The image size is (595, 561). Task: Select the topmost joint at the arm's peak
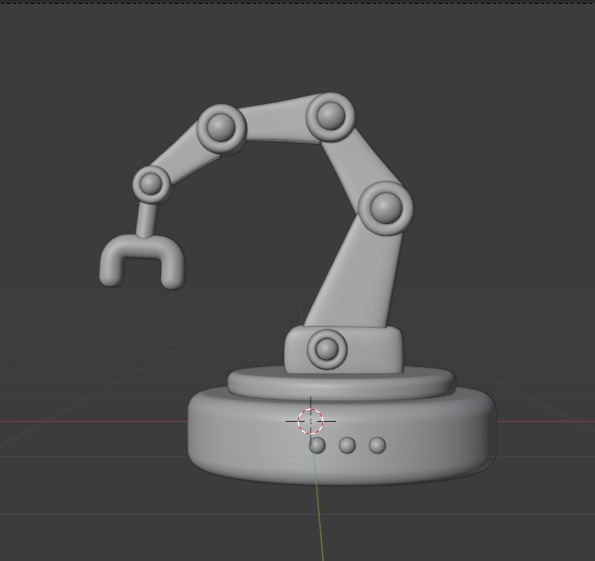[x=331, y=116]
